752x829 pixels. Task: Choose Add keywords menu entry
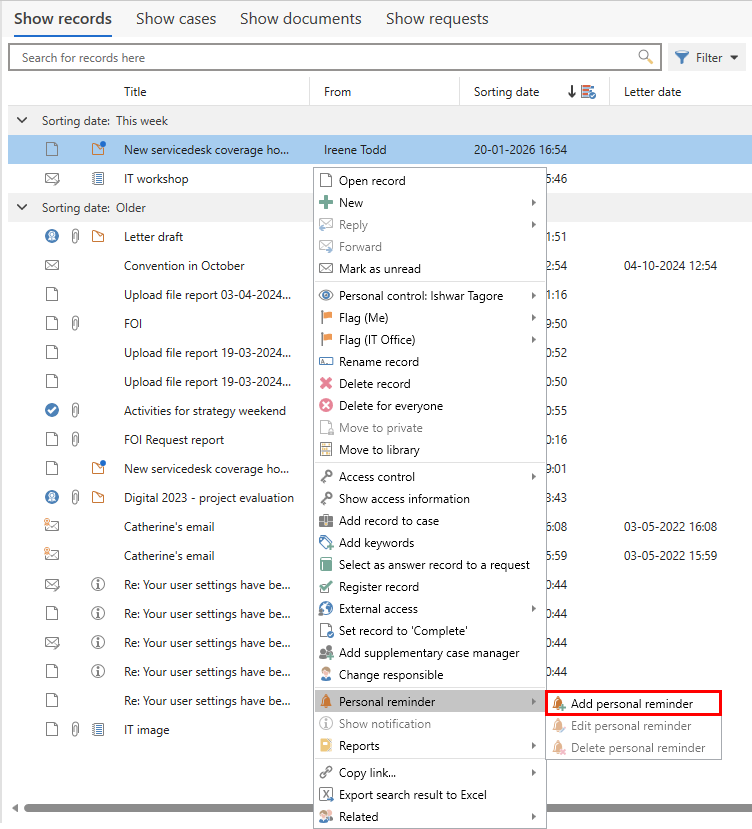(x=429, y=543)
